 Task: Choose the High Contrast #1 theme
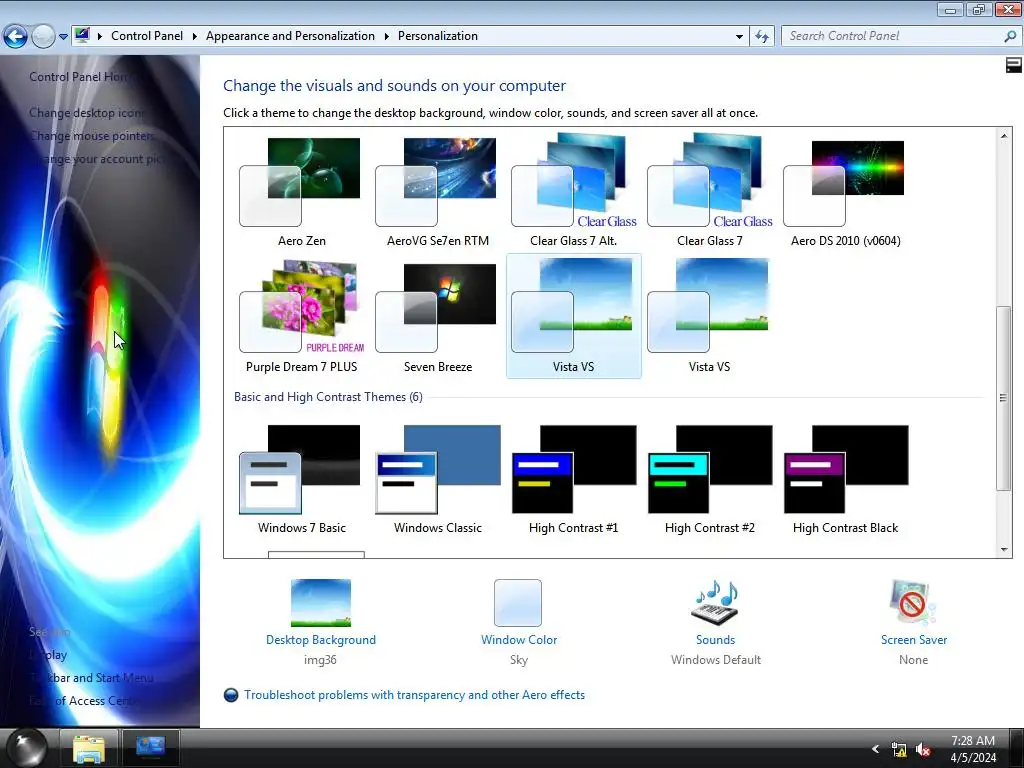573,479
